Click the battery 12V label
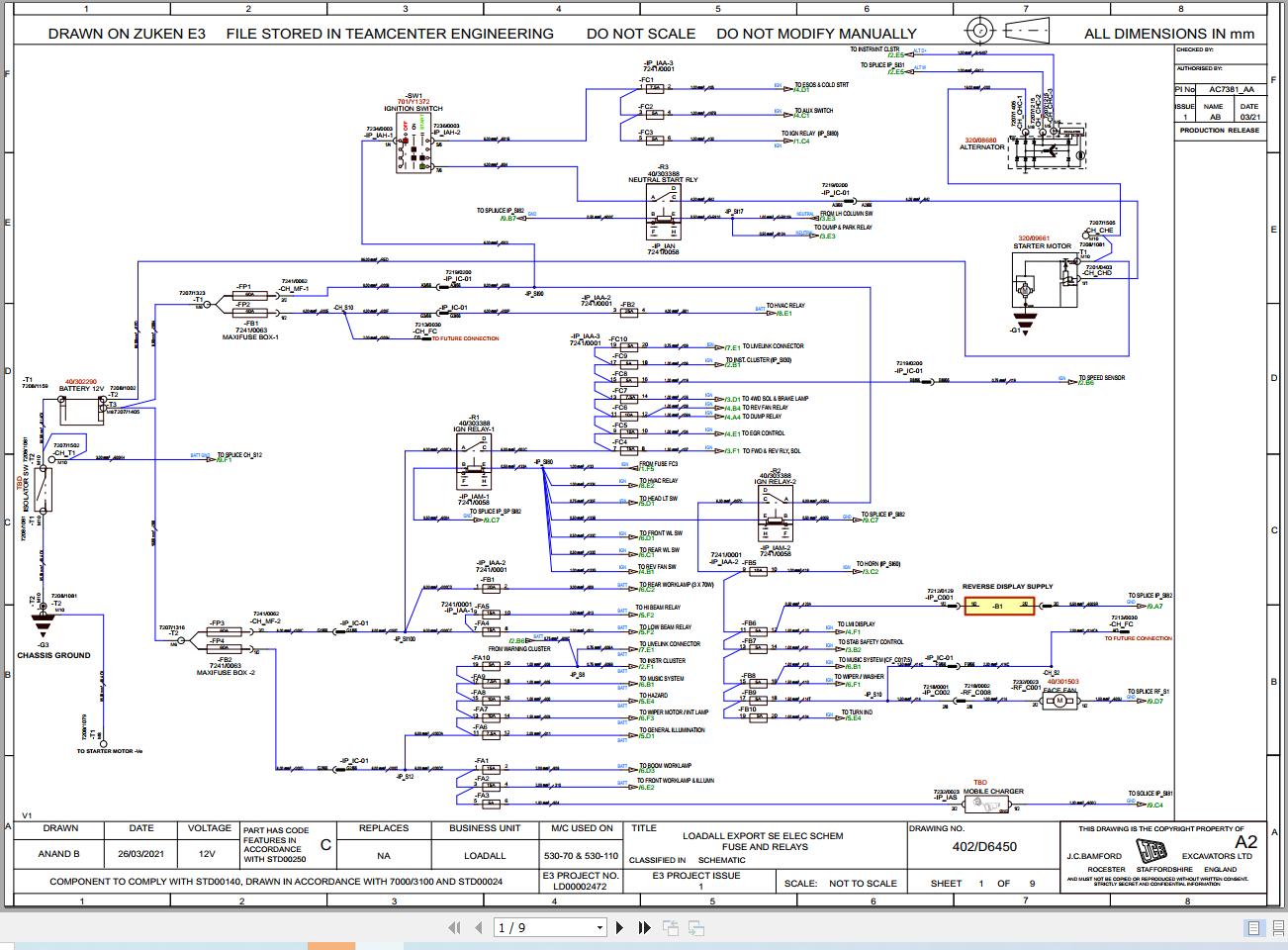Image resolution: width=1288 pixels, height=950 pixels. [81, 389]
